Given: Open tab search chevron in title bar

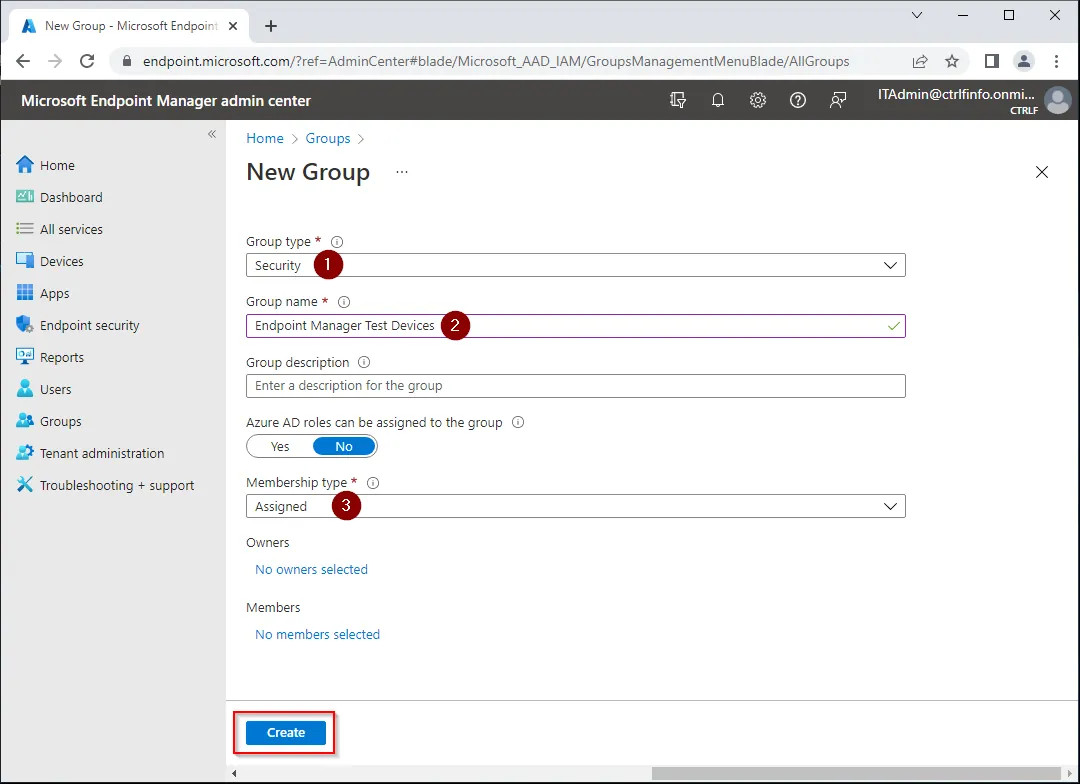Looking at the screenshot, I should [x=917, y=15].
